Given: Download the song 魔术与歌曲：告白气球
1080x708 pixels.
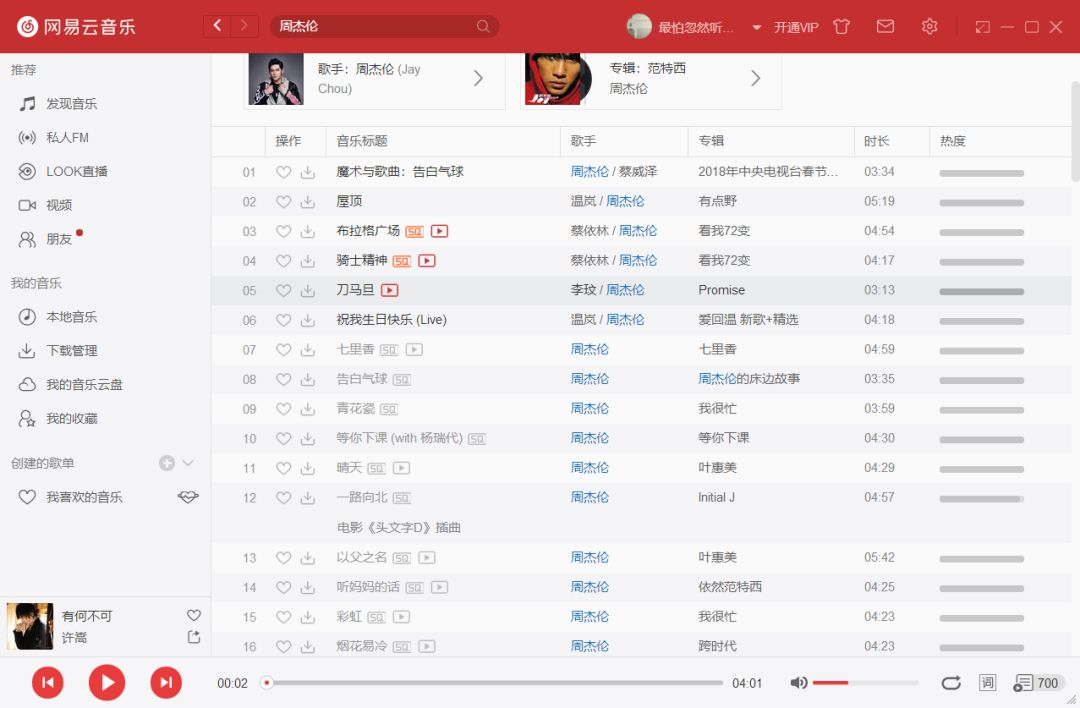Looking at the screenshot, I should (x=307, y=171).
